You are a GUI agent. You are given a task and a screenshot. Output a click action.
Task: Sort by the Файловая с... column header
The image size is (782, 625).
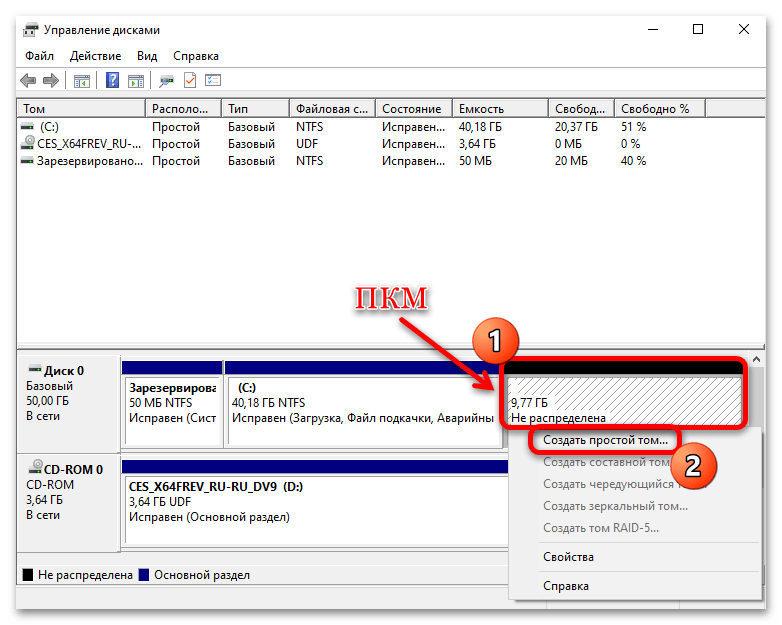[x=332, y=109]
